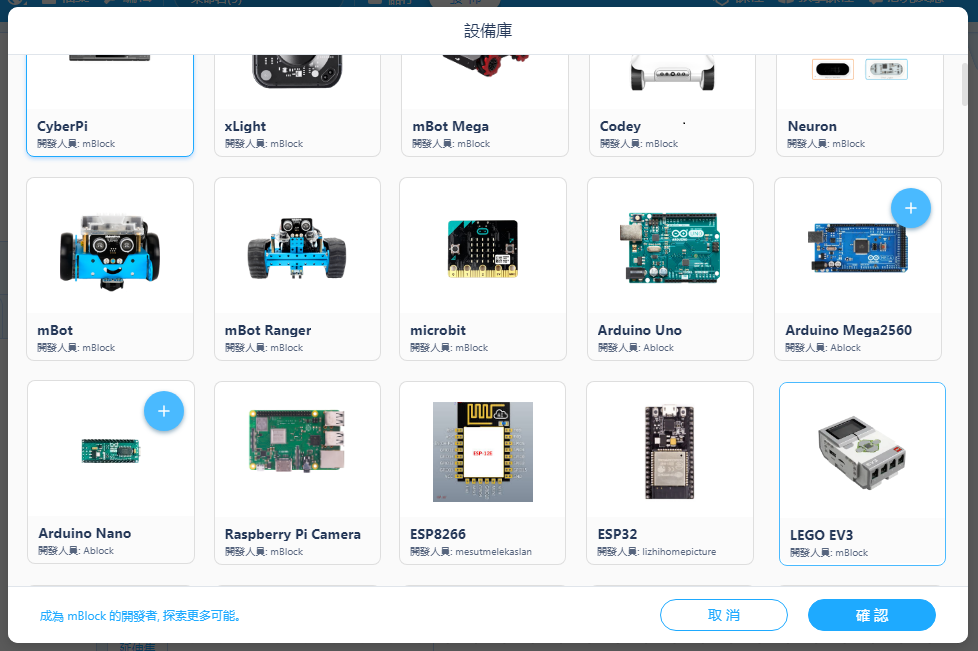Click the Arduino Uno name label

640,330
